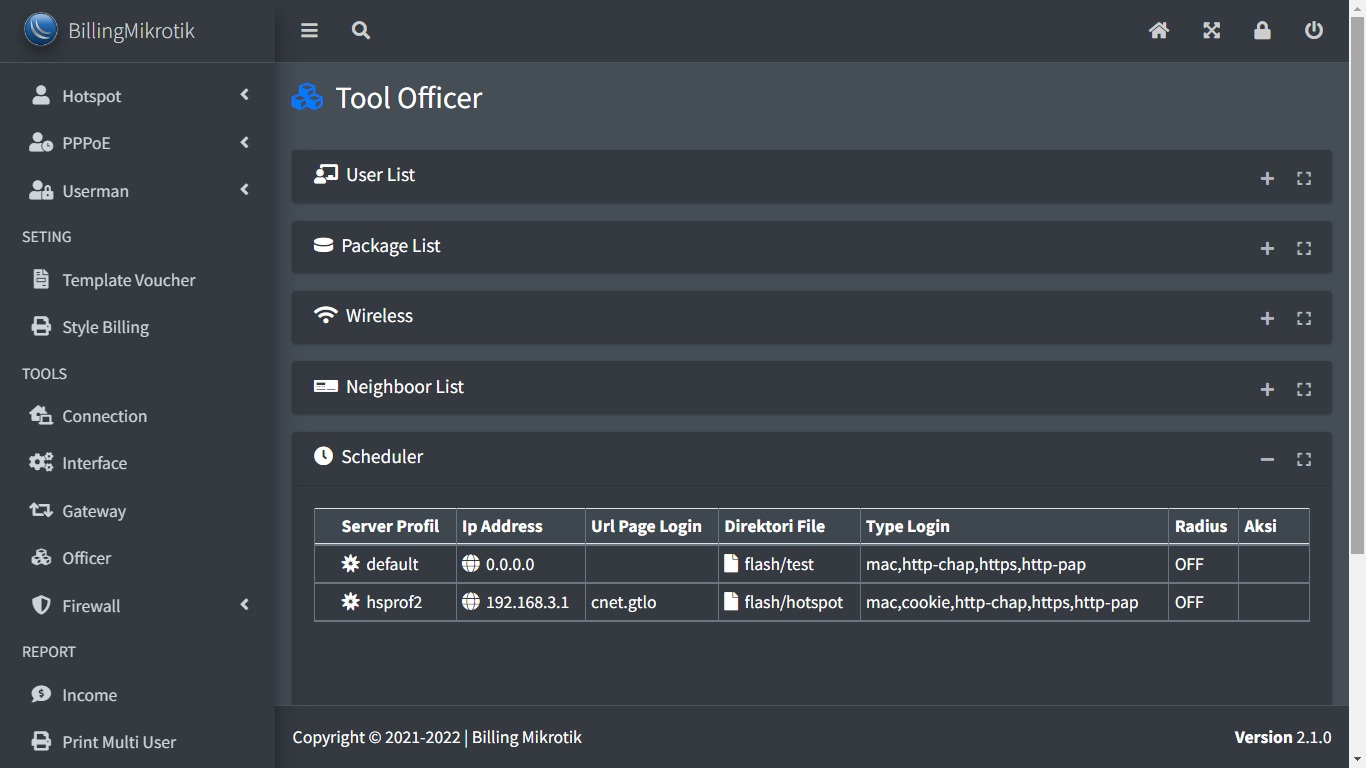Open search with the magnifier icon
Viewport: 1366px width, 768px height.
(361, 31)
